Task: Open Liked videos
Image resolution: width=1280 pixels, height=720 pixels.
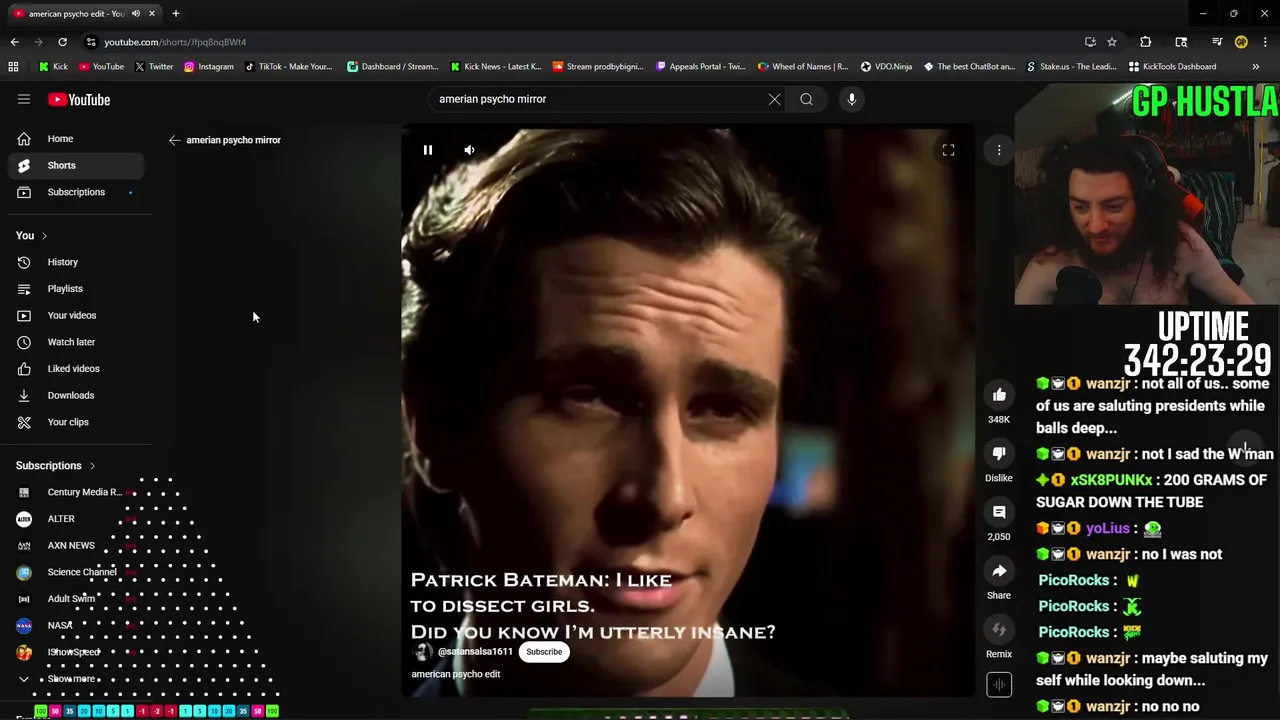Action: (75, 369)
